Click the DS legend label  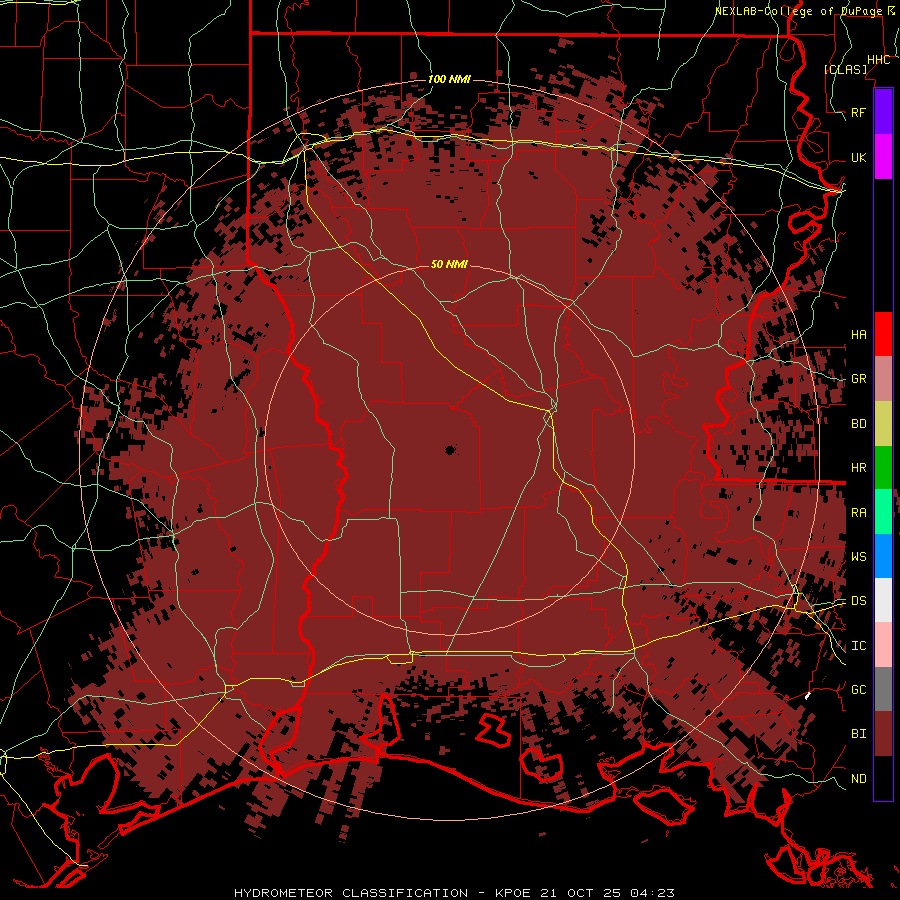coord(858,601)
